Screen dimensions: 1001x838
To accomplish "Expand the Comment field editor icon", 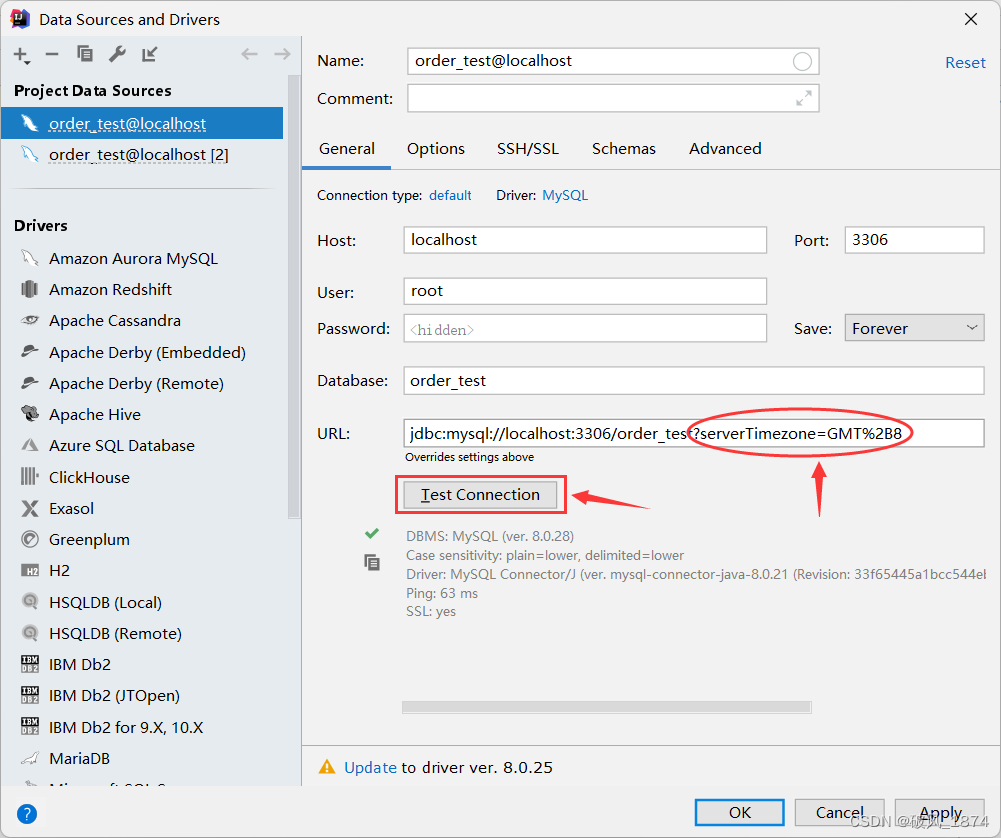I will pos(803,98).
